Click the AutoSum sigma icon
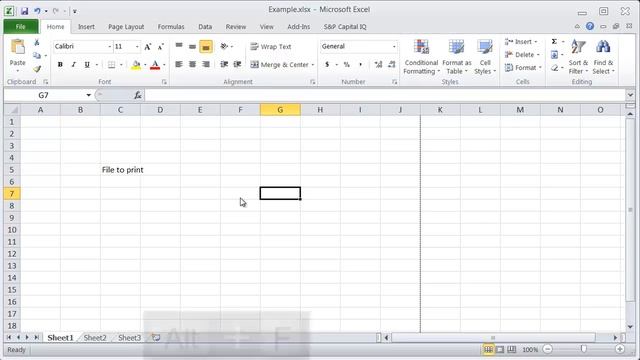 pyautogui.click(x=554, y=42)
